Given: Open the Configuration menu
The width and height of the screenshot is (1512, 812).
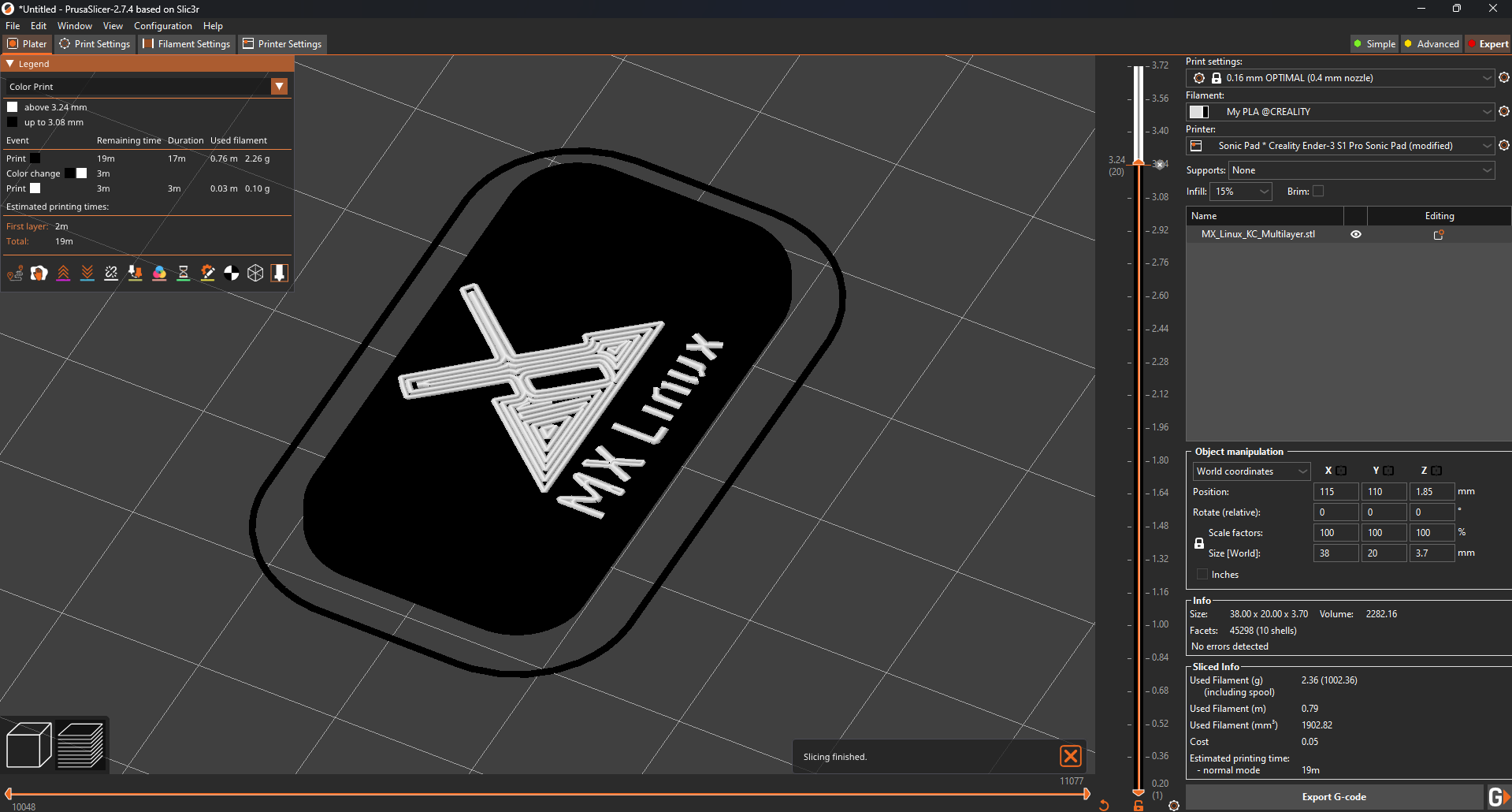Looking at the screenshot, I should [162, 25].
